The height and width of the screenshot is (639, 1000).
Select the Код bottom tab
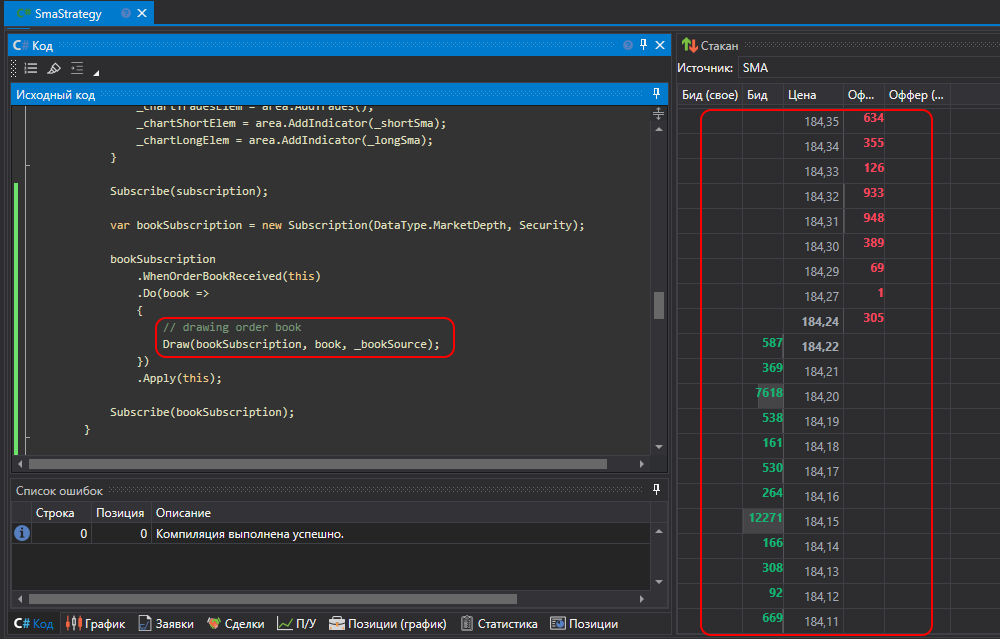pyautogui.click(x=34, y=624)
